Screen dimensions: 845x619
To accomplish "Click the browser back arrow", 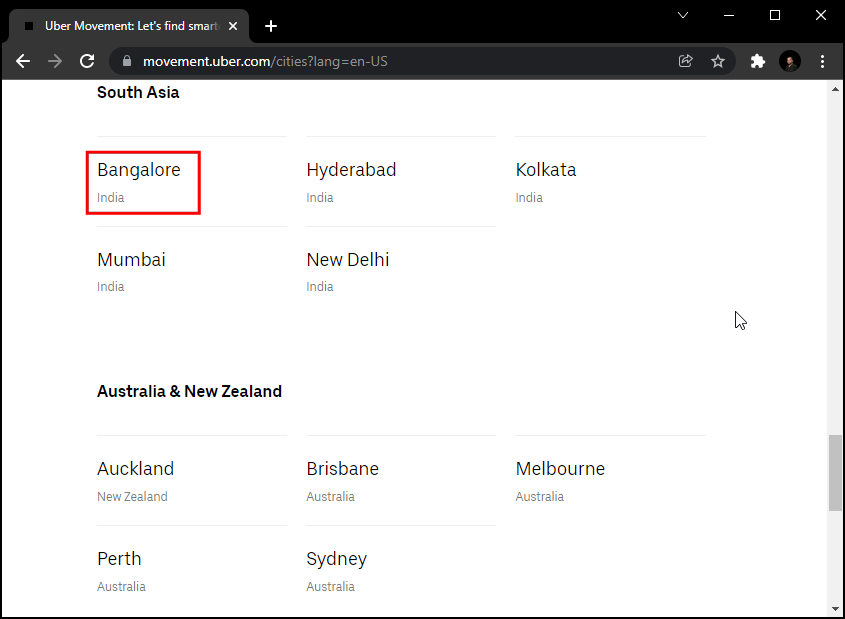I will [x=23, y=61].
